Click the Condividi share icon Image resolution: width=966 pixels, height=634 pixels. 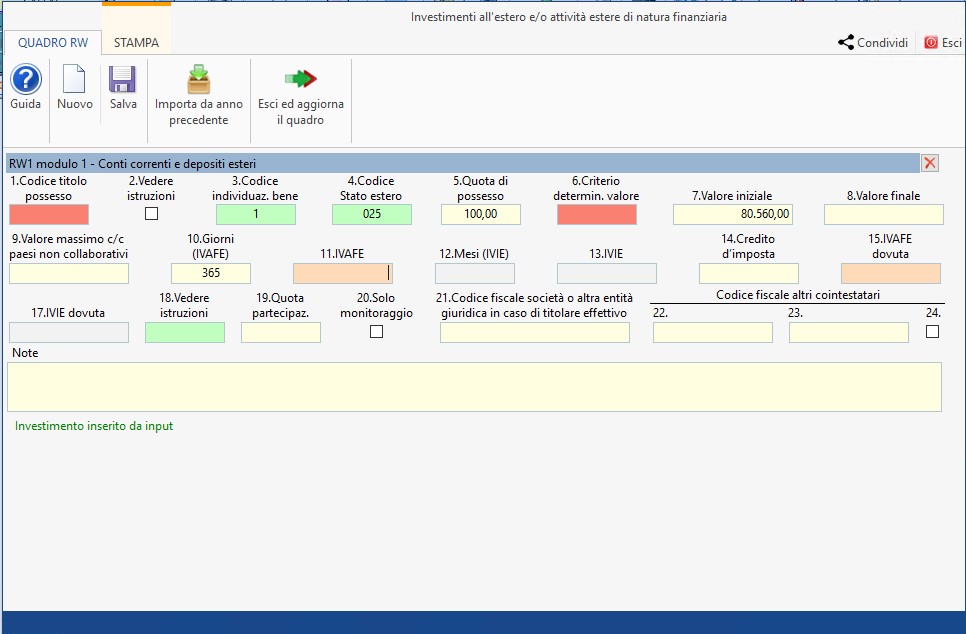tap(847, 42)
